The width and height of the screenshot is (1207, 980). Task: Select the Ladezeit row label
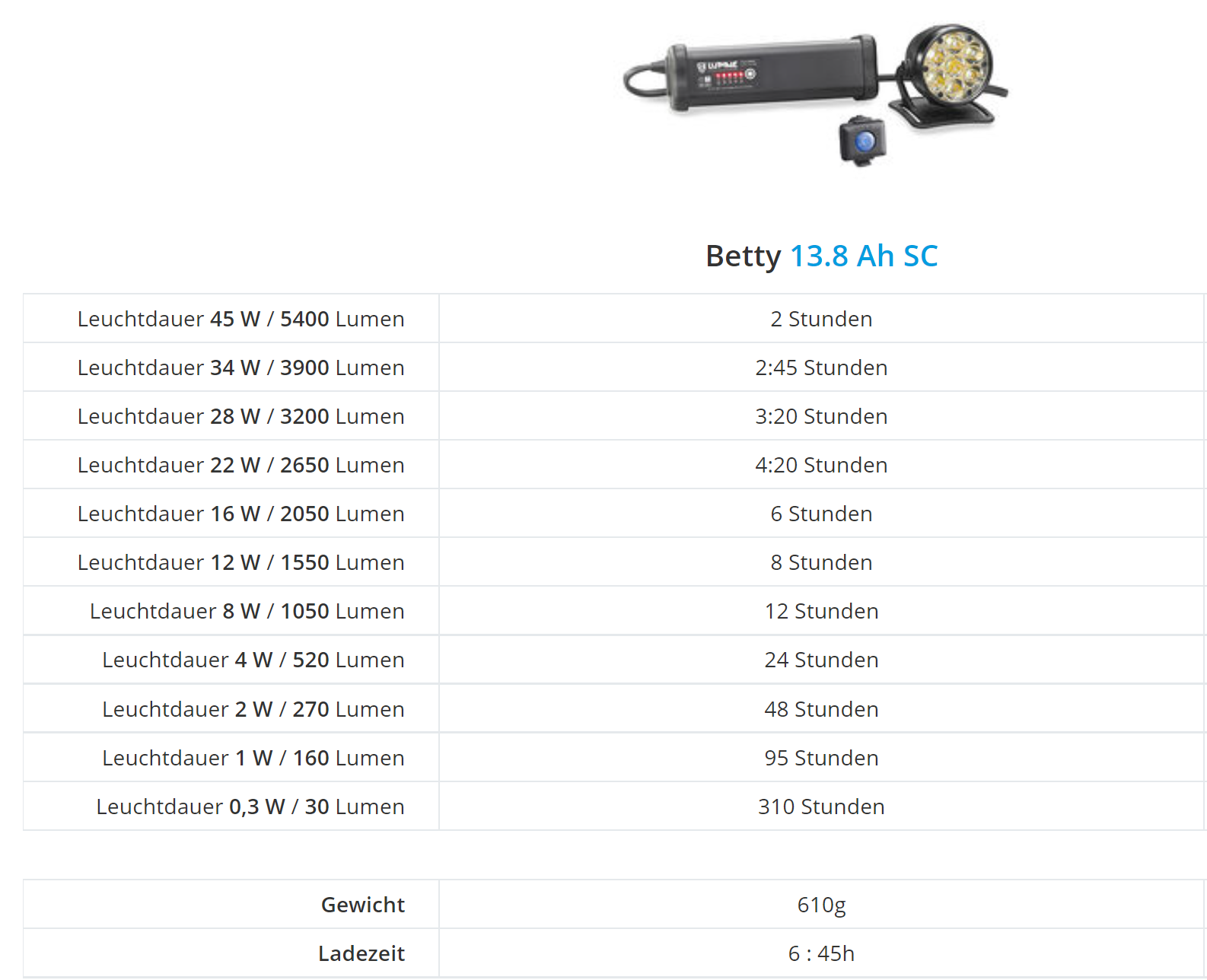tap(361, 953)
